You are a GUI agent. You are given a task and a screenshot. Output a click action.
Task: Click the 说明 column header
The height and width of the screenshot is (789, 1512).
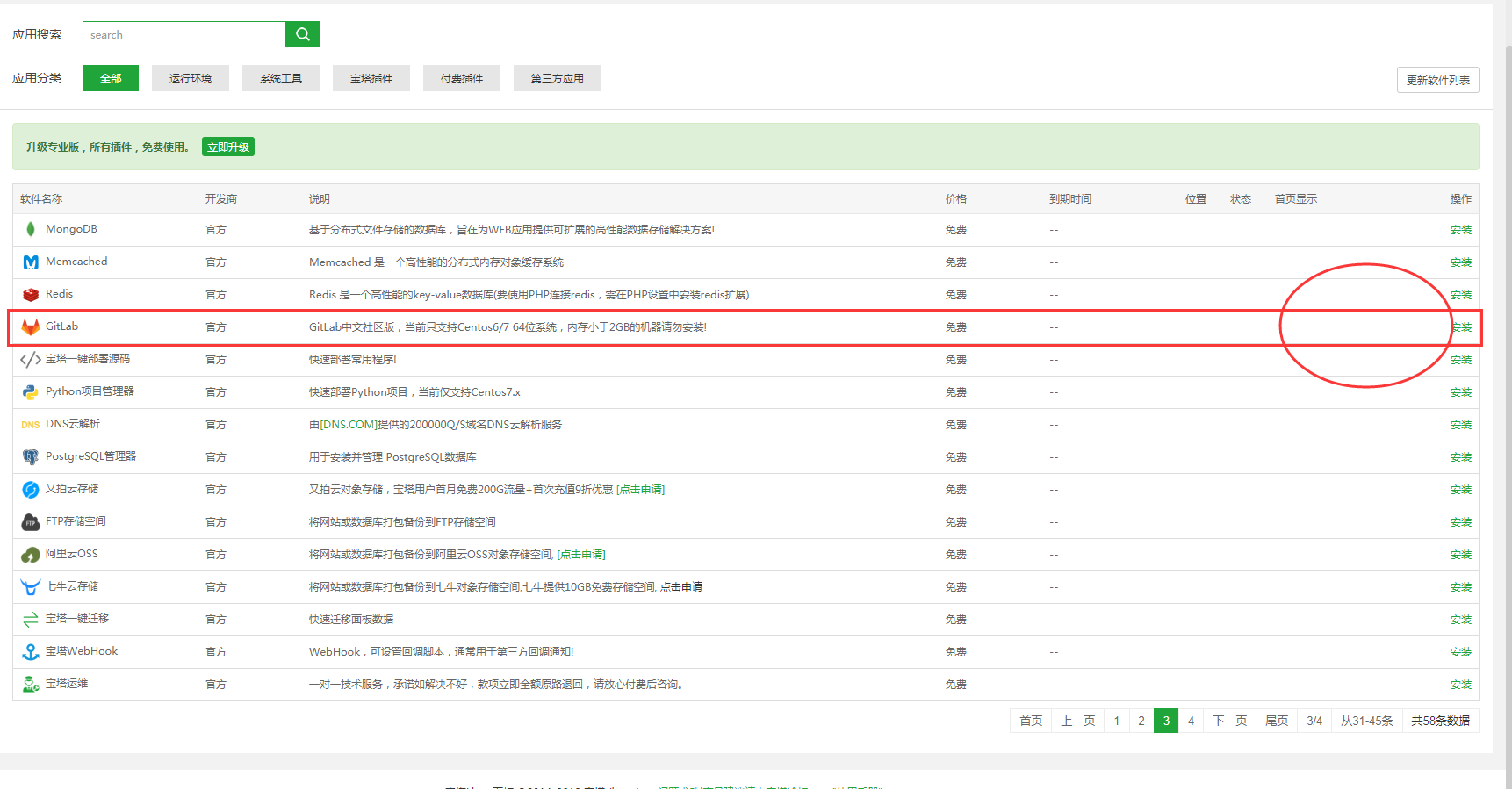pyautogui.click(x=320, y=199)
